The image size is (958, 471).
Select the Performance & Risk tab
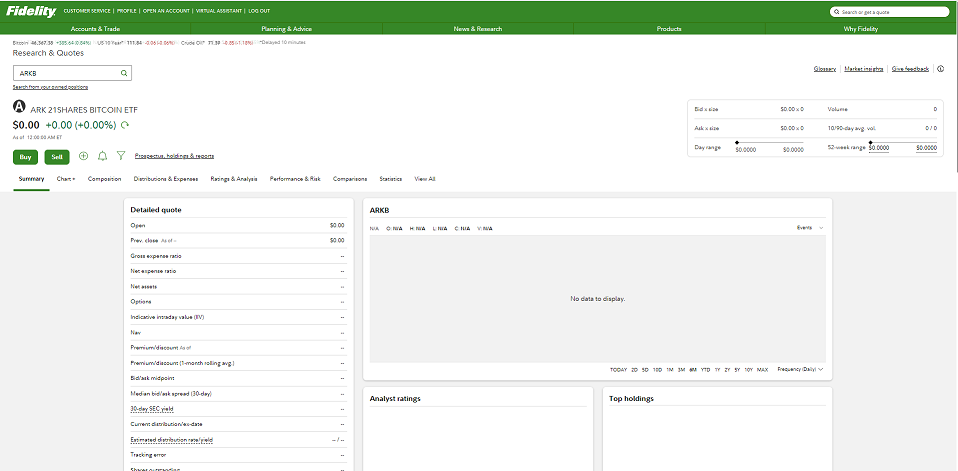(x=295, y=179)
